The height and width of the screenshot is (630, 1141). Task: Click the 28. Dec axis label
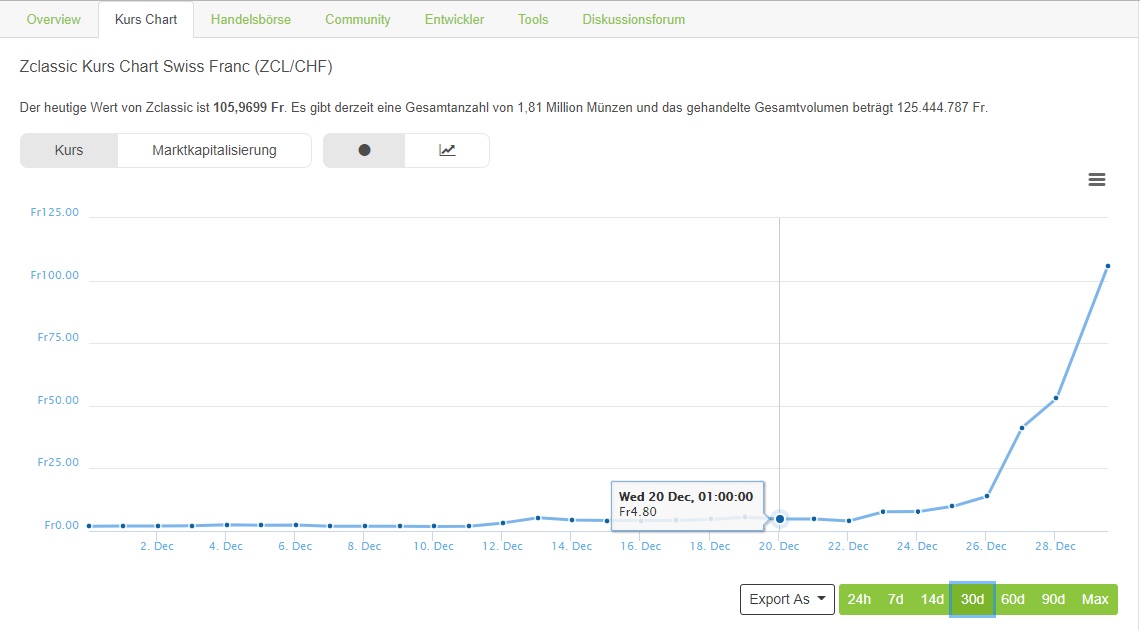click(x=1056, y=546)
